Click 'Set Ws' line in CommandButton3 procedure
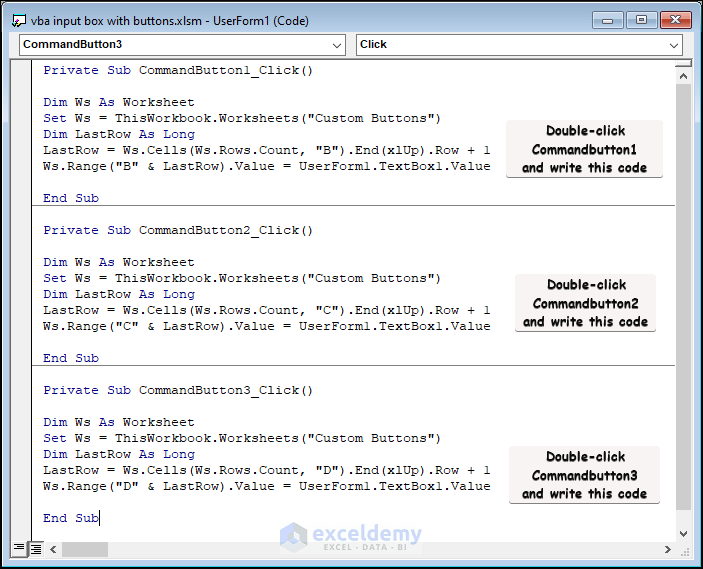This screenshot has height=569, width=703. [242, 439]
